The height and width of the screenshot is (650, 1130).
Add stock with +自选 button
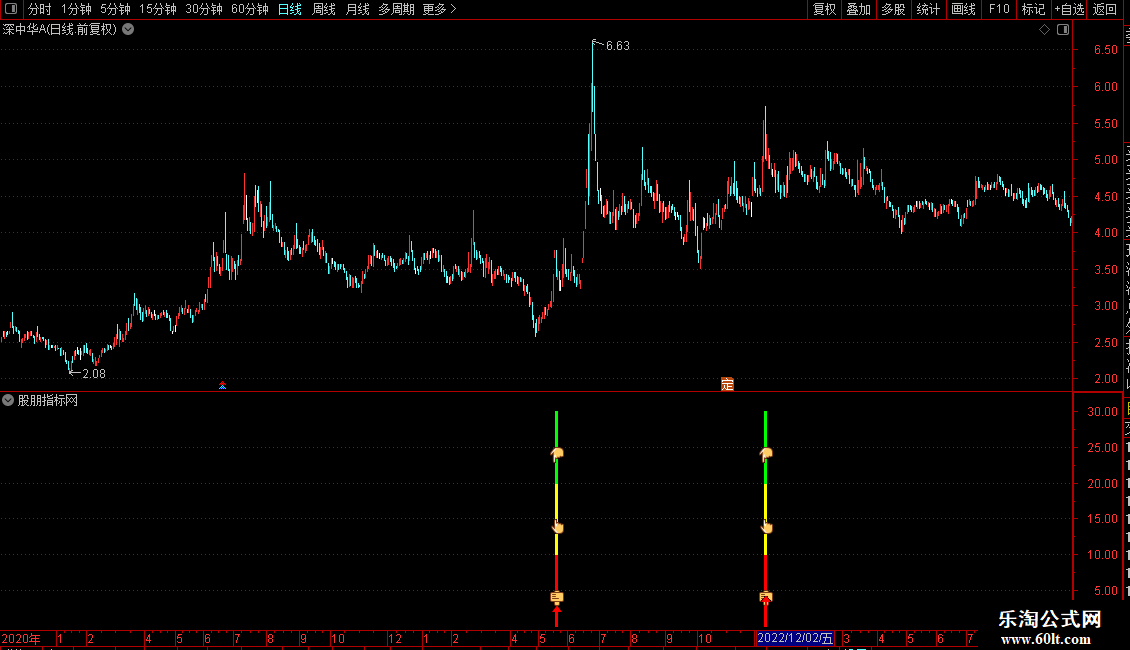tap(1069, 9)
